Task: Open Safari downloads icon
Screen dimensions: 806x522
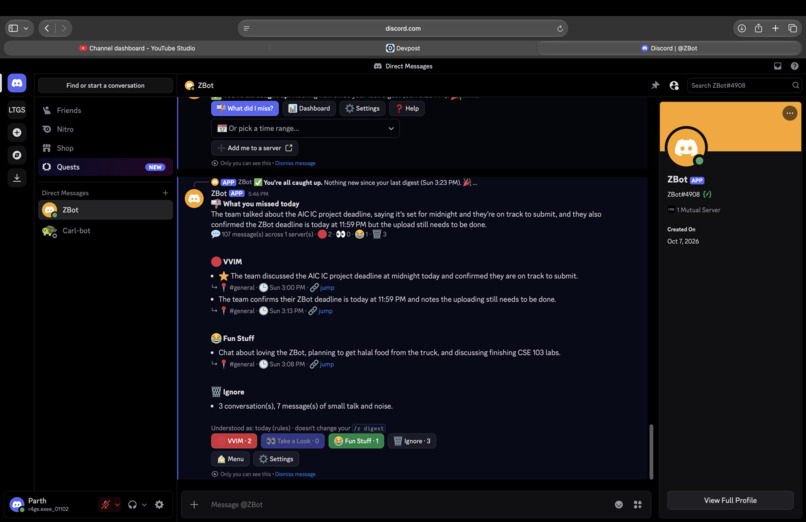Action: point(741,28)
